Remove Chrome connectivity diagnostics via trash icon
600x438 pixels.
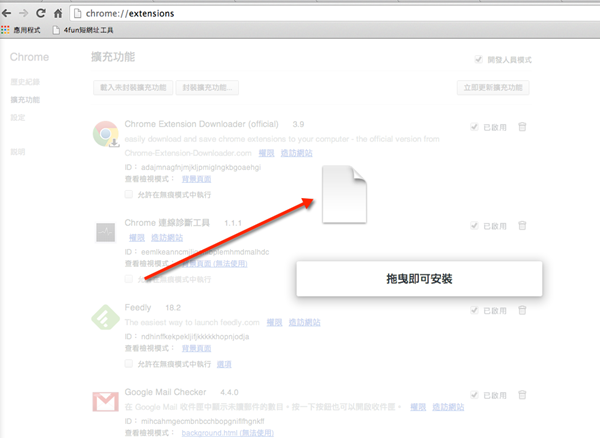(x=522, y=225)
